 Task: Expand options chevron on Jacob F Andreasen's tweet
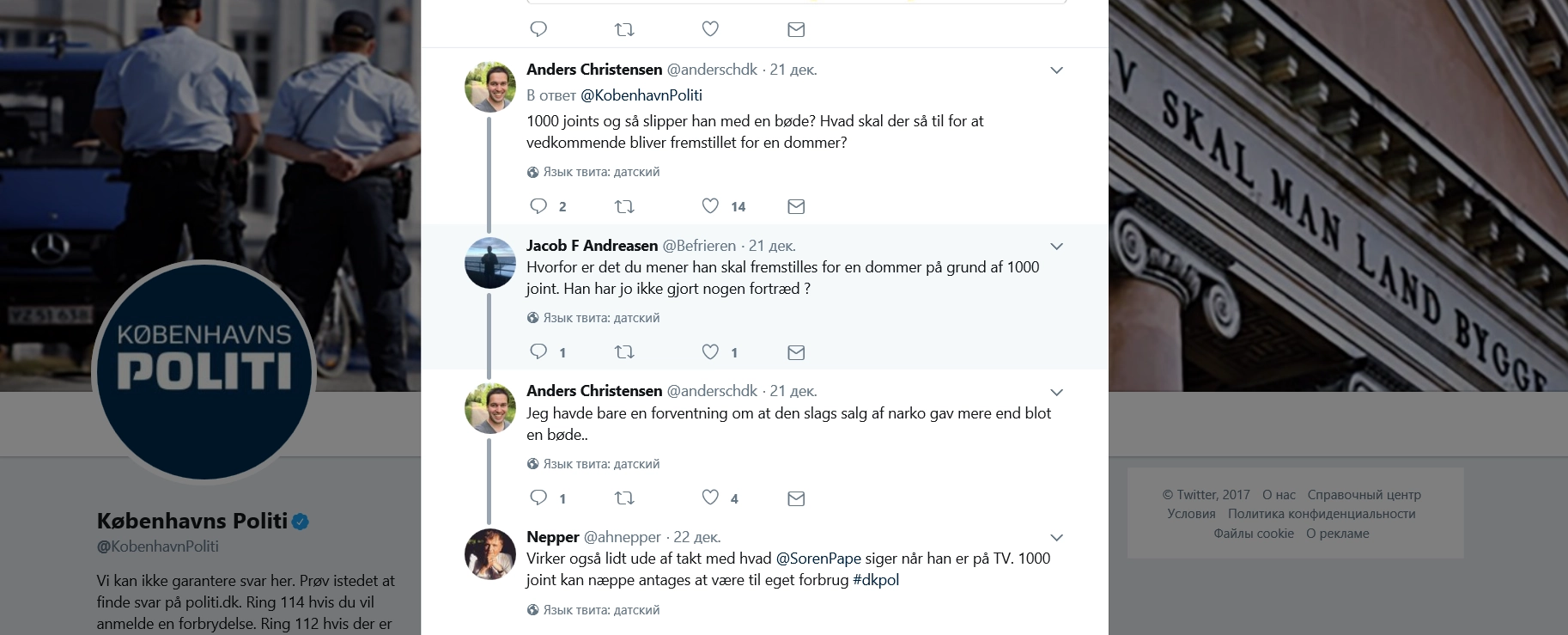(1057, 247)
